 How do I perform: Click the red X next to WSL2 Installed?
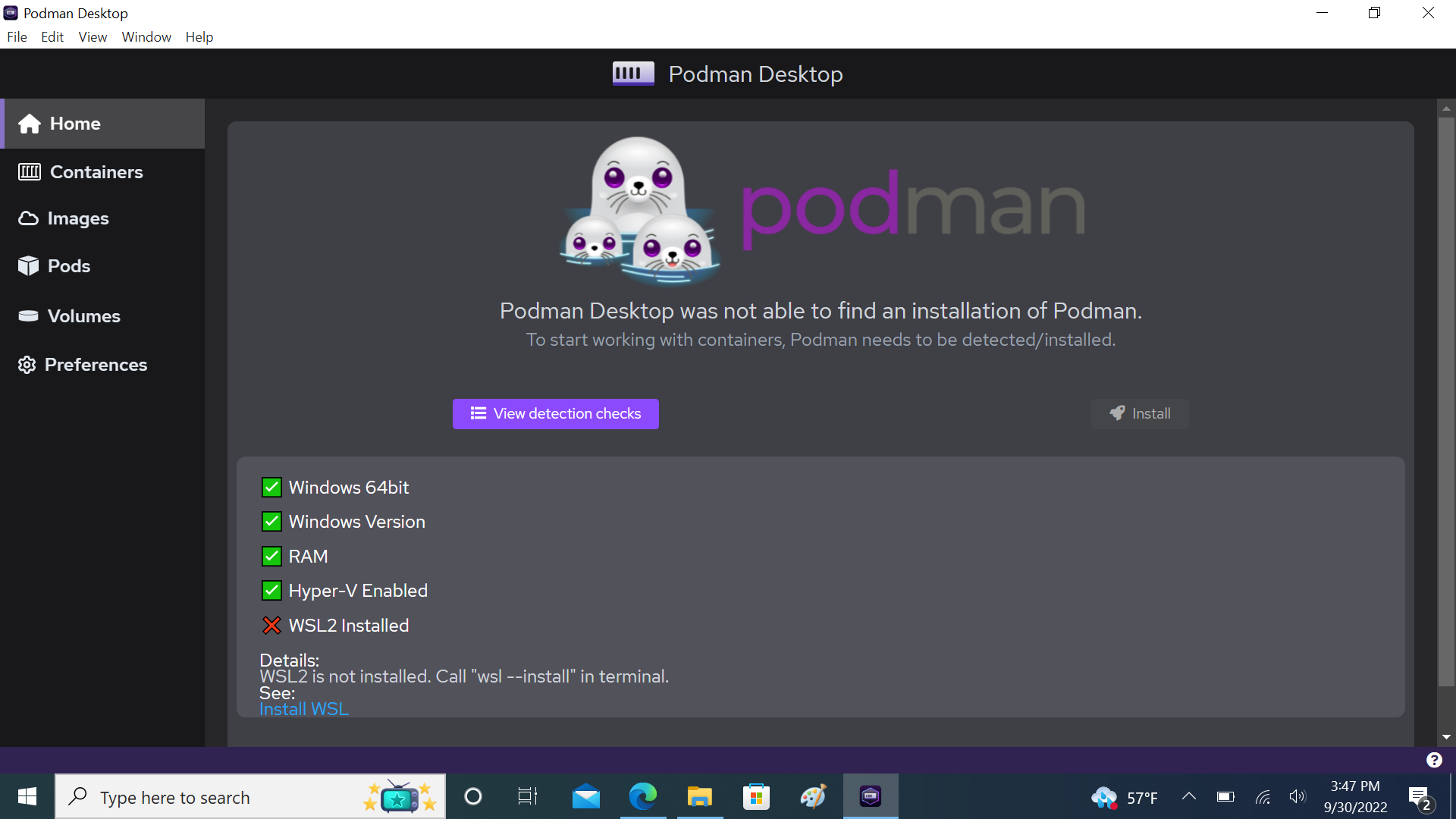click(x=271, y=626)
